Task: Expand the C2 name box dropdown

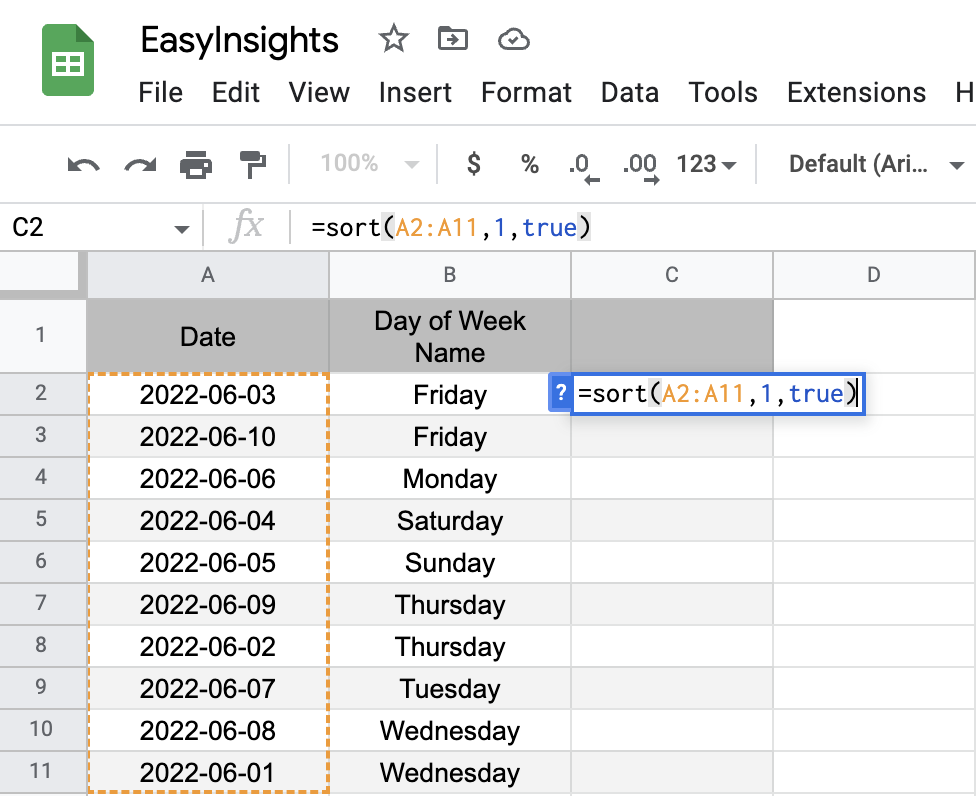Action: pos(181,229)
